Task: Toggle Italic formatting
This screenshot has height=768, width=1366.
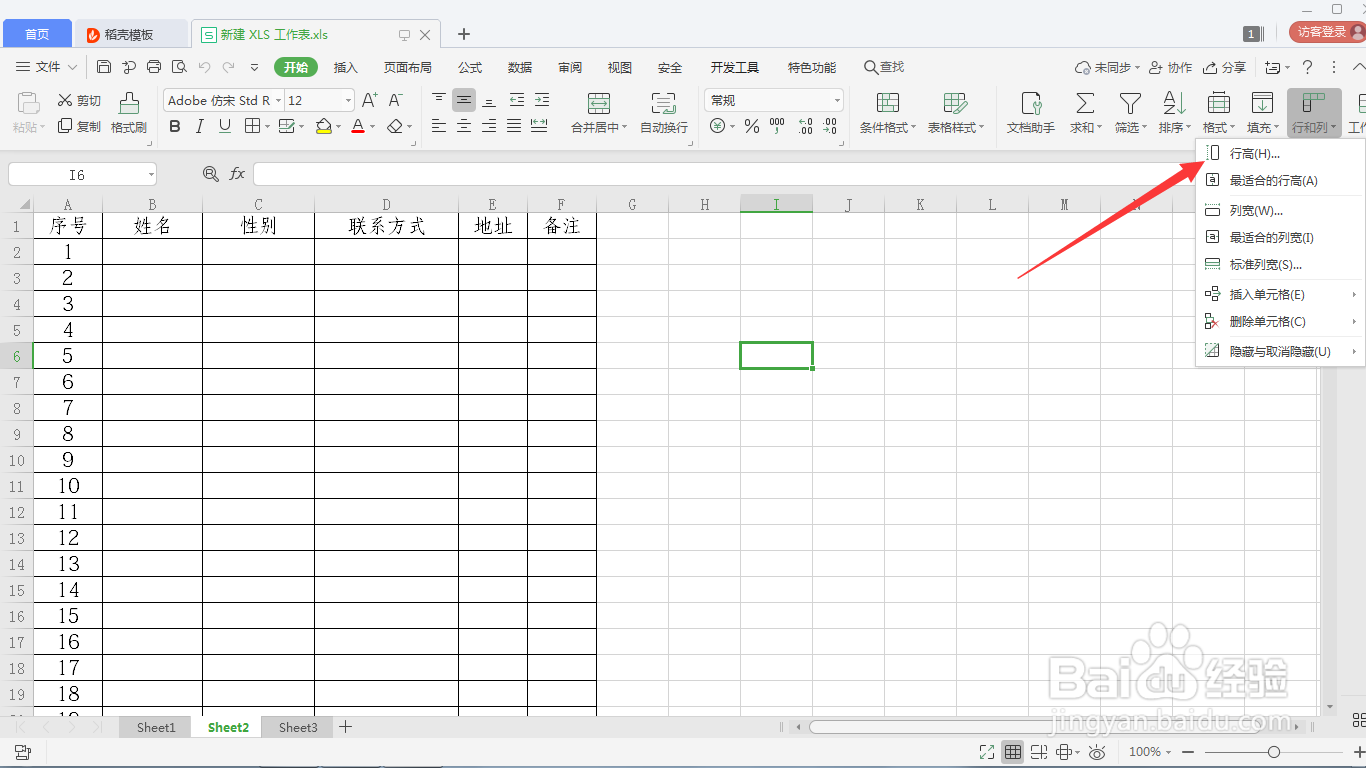Action: [x=200, y=126]
